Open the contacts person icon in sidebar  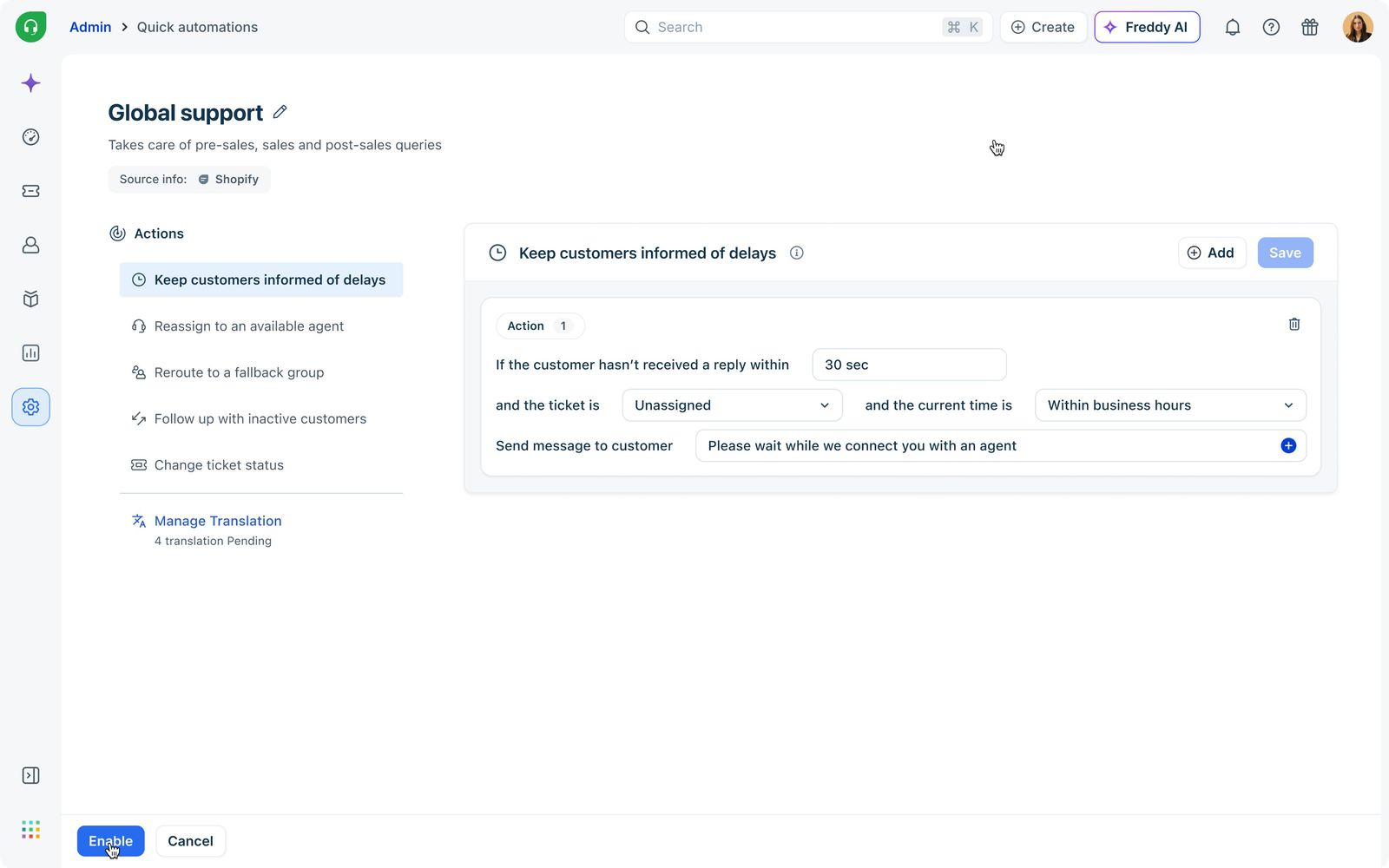(x=30, y=245)
